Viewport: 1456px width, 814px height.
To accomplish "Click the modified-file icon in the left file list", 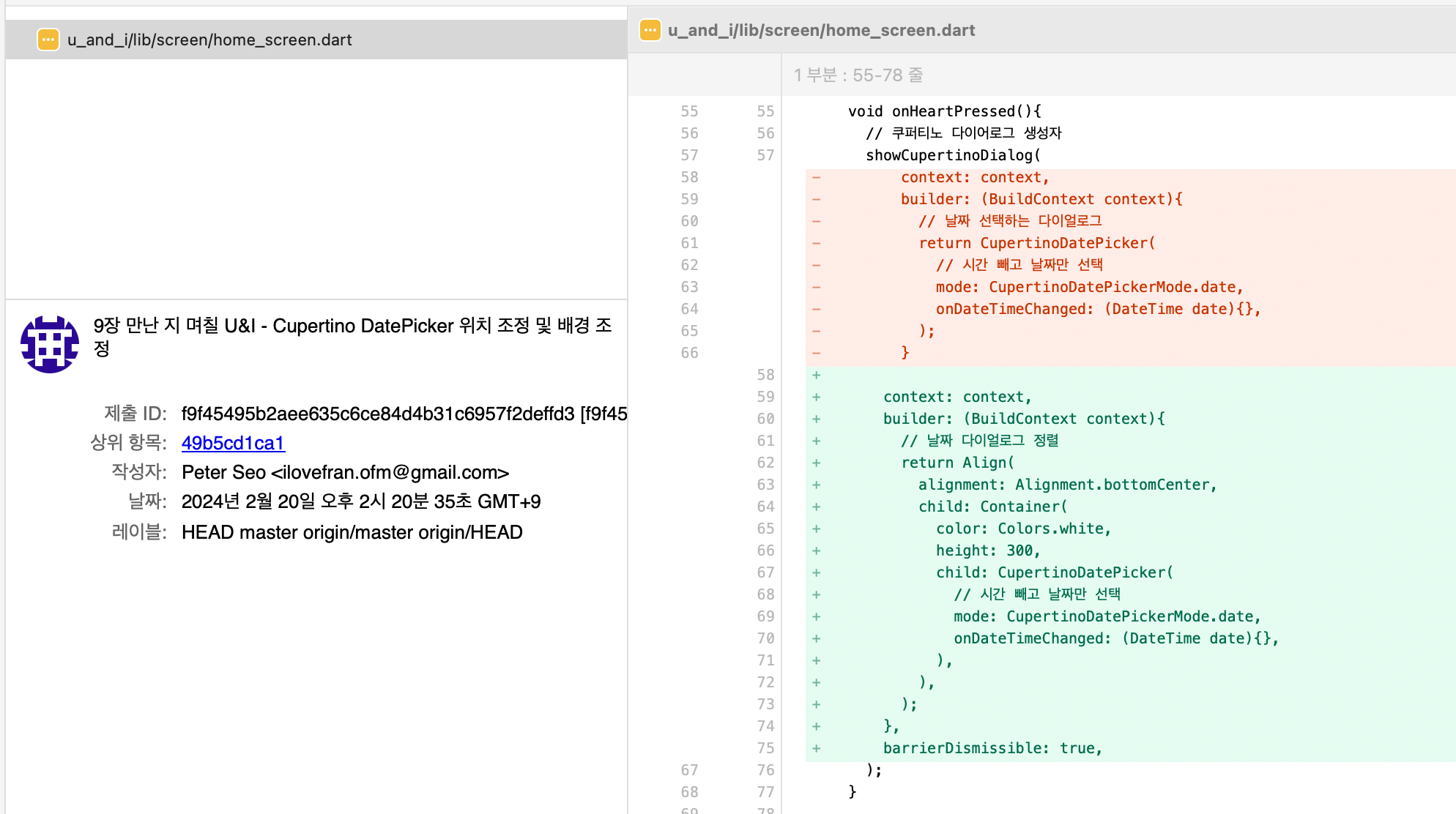I will pyautogui.click(x=48, y=40).
